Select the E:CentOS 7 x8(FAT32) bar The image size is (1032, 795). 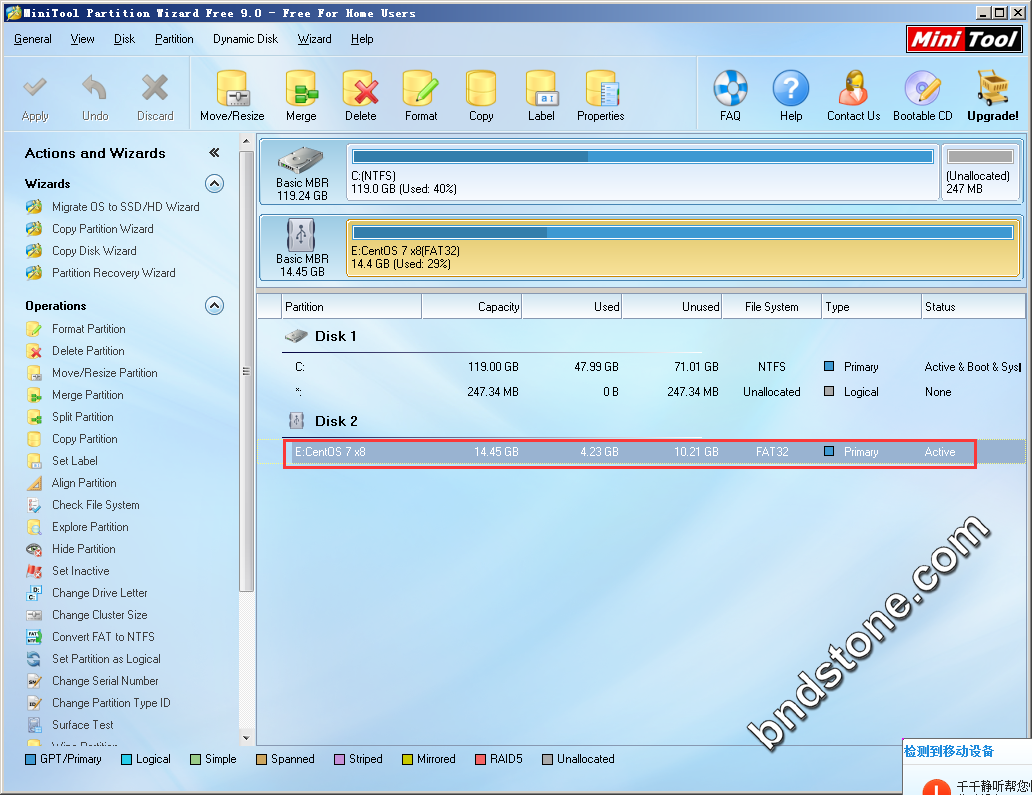point(683,247)
